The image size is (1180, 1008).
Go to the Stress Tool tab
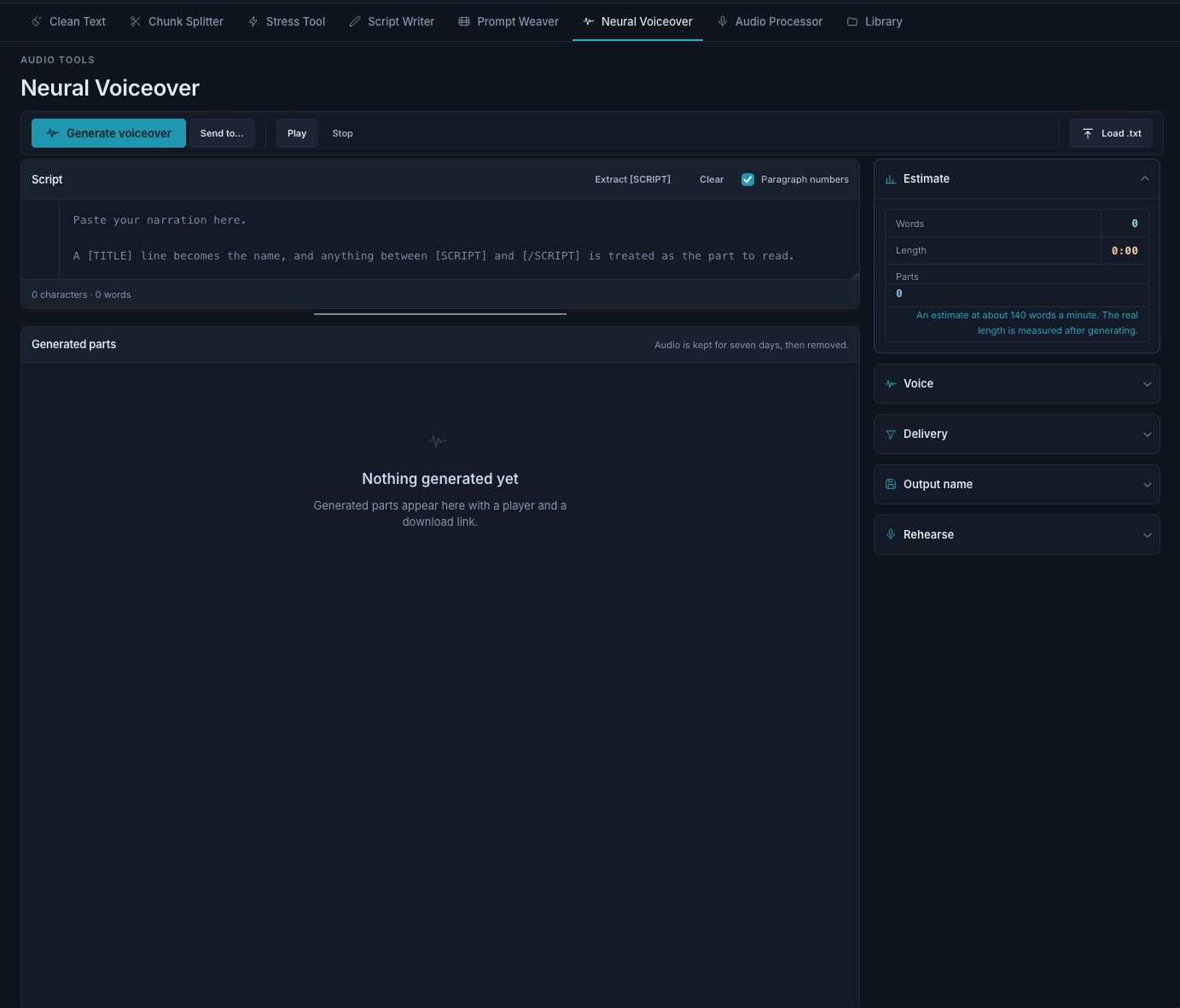click(x=287, y=21)
